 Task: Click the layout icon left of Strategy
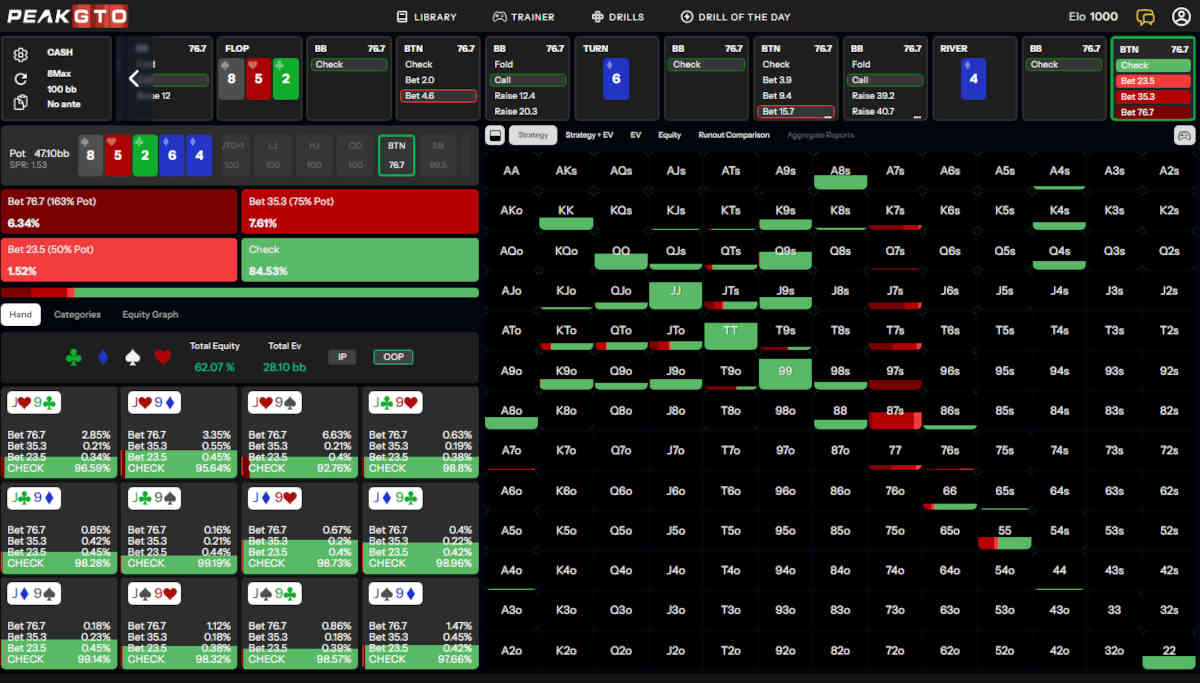[x=494, y=134]
